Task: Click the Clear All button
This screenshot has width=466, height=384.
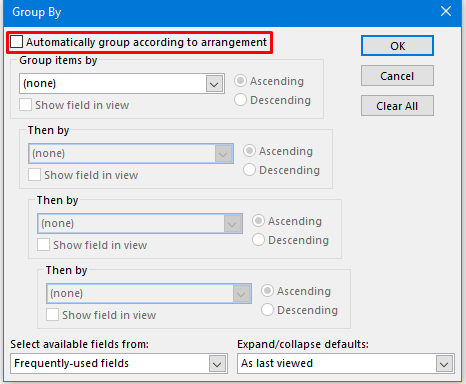Action: tap(397, 106)
